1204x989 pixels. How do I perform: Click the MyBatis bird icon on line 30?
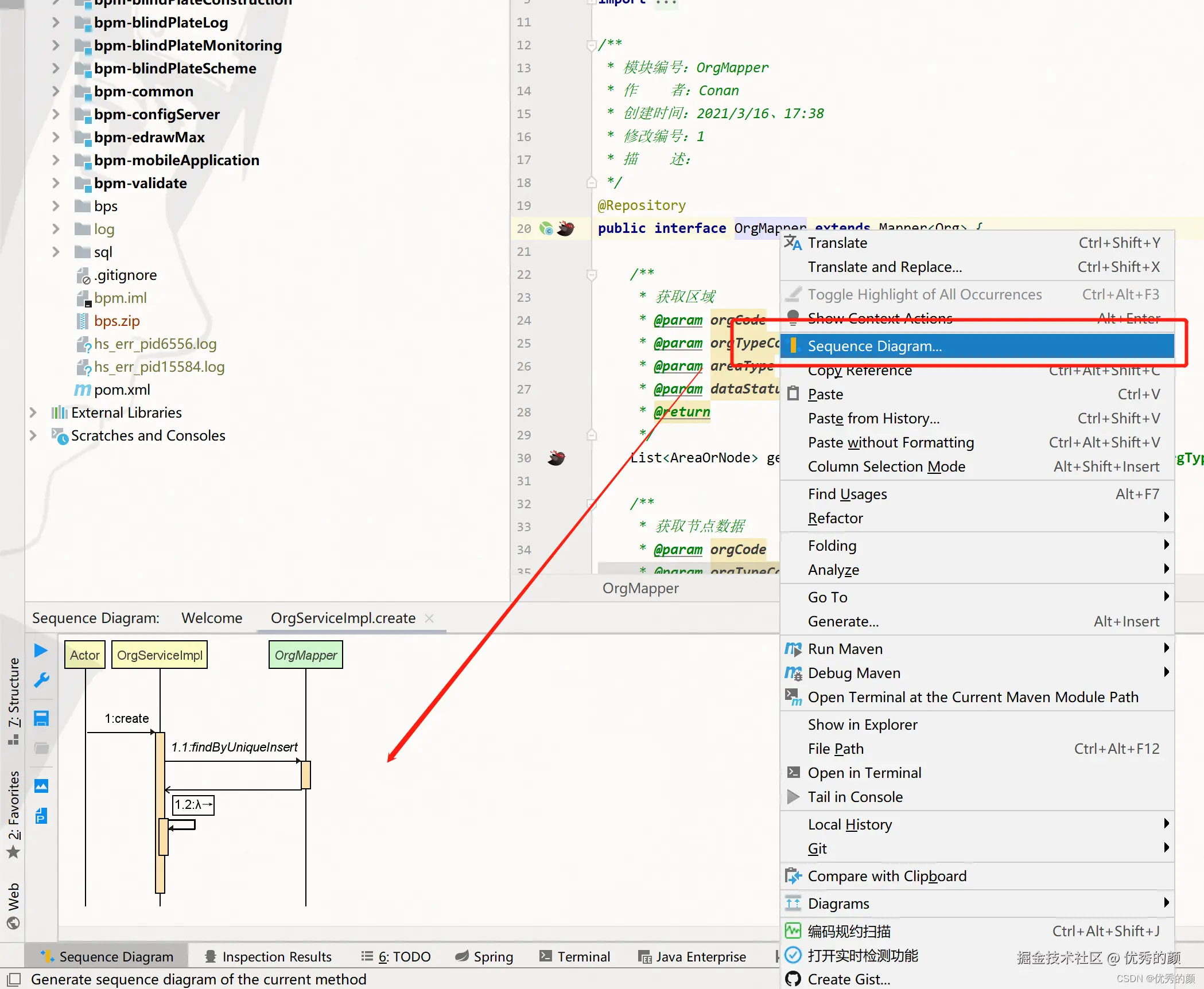(556, 458)
